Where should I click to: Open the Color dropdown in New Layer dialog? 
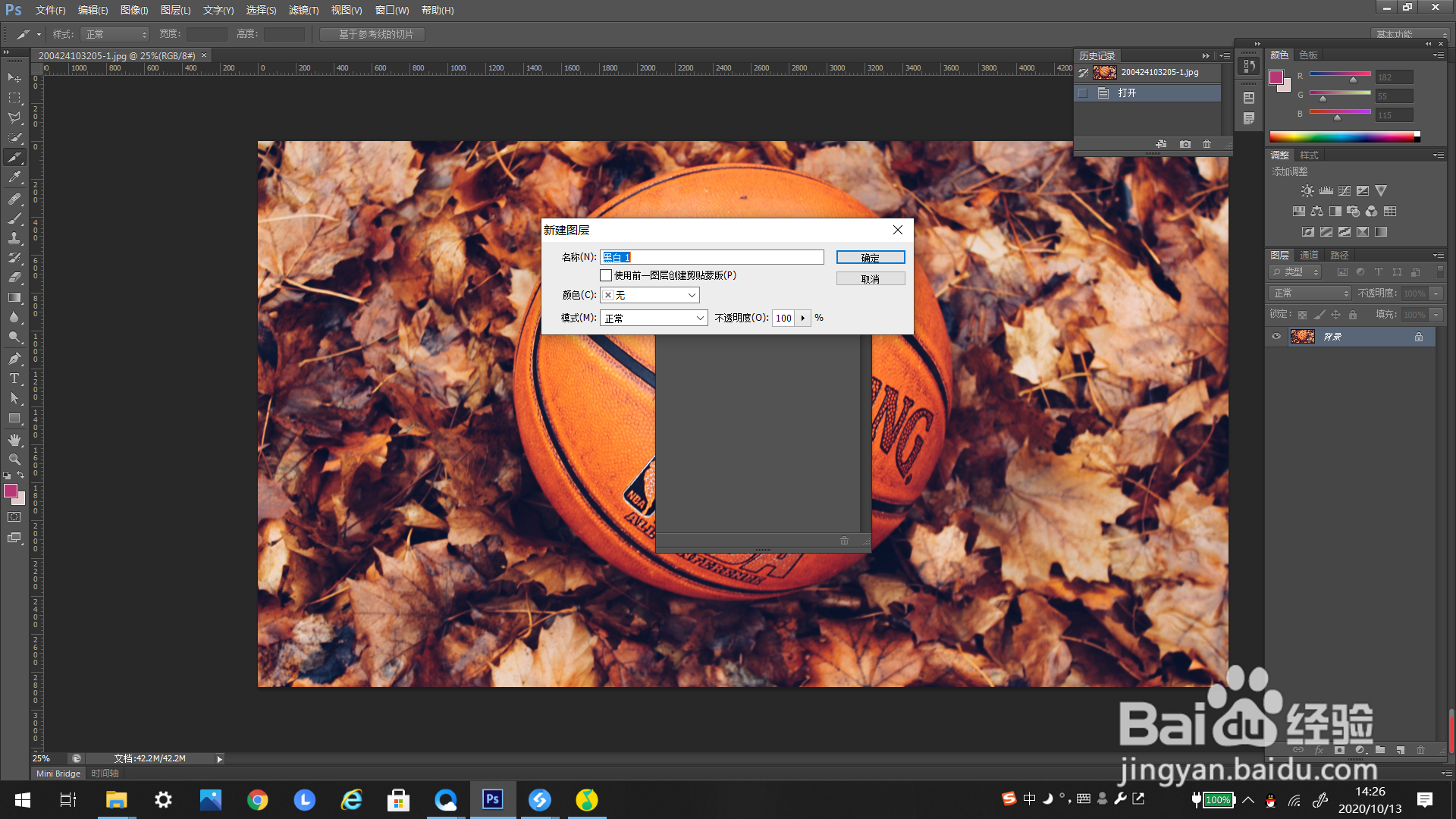coord(650,295)
